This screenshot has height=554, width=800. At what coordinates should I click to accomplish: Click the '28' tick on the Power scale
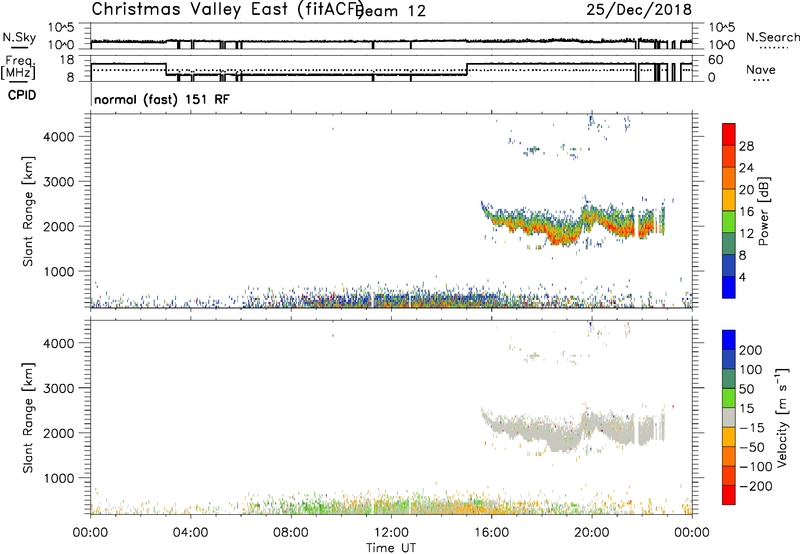[746, 146]
